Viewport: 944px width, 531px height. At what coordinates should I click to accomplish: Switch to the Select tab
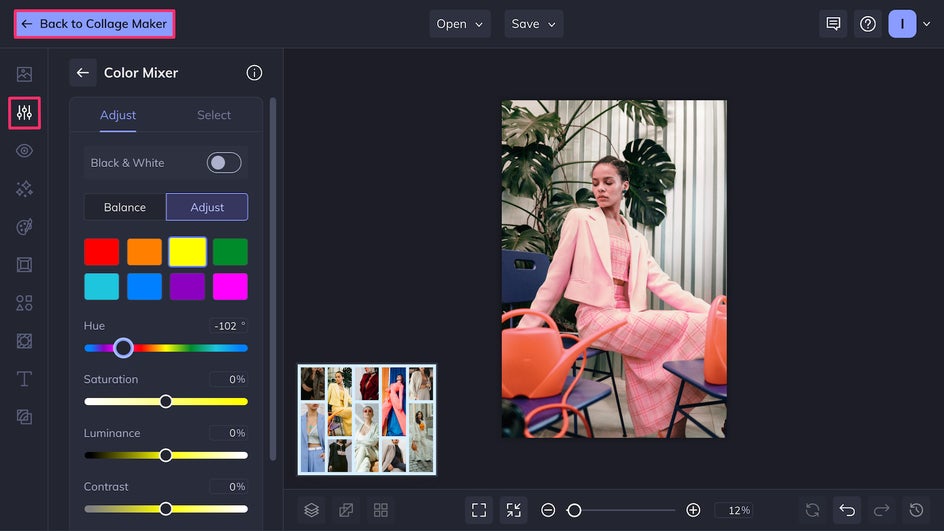tap(214, 115)
